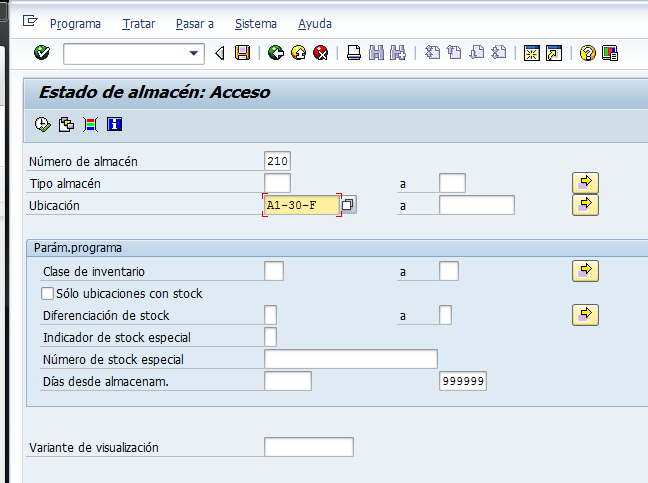Click the Variante de visualización input field

click(308, 447)
